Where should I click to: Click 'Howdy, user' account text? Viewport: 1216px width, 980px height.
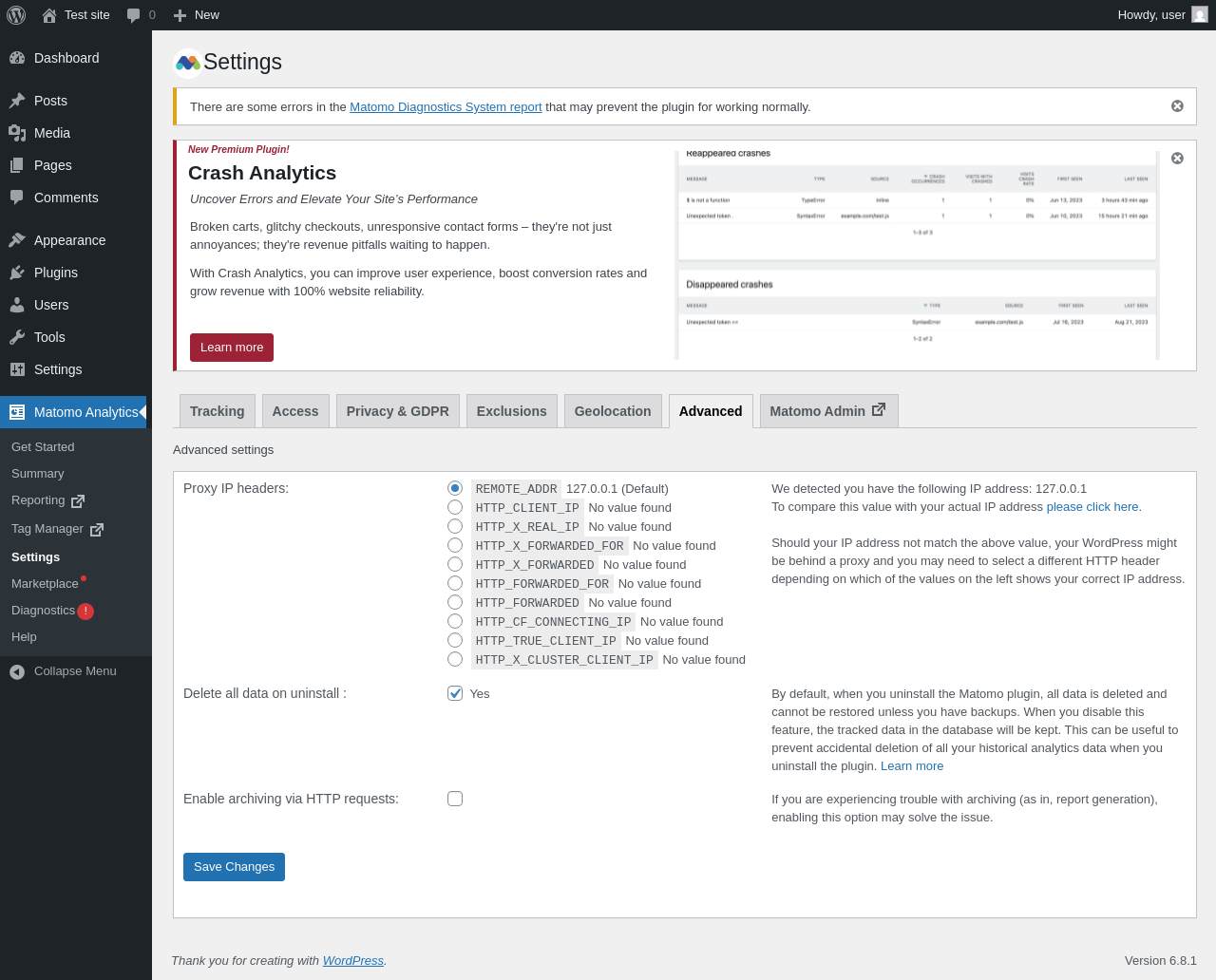[1151, 15]
